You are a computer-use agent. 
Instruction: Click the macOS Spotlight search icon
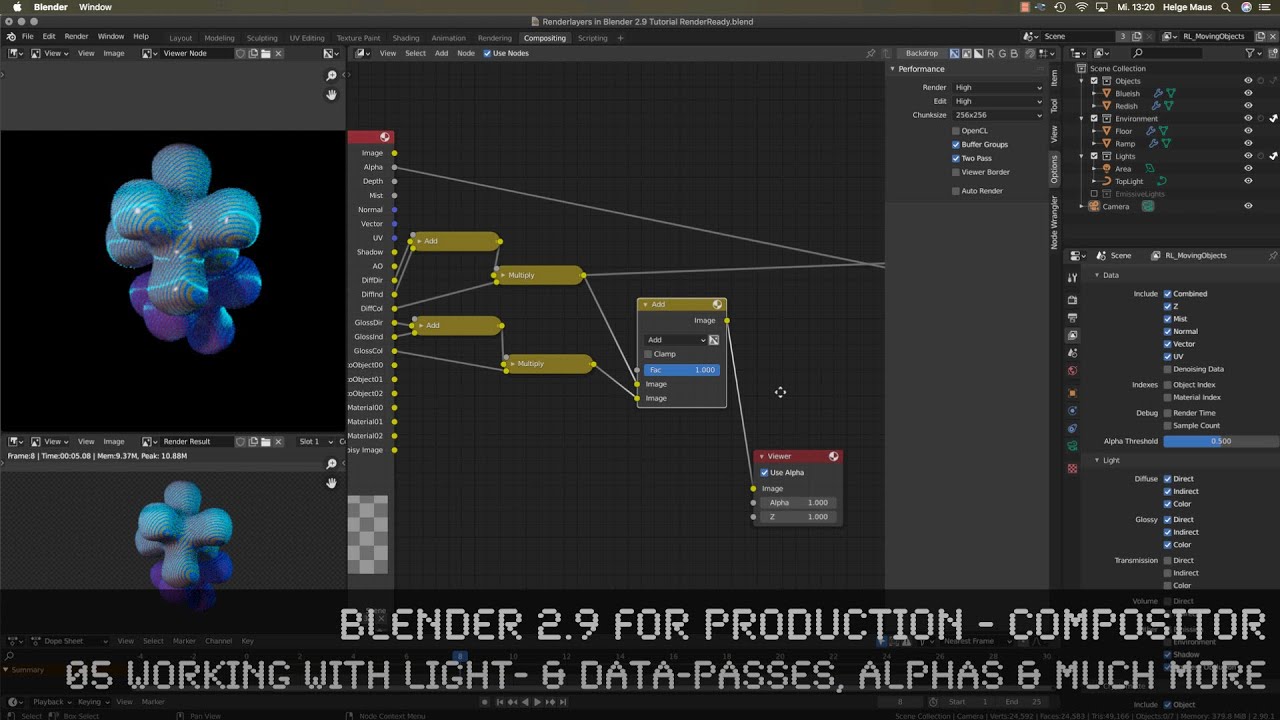click(1225, 7)
